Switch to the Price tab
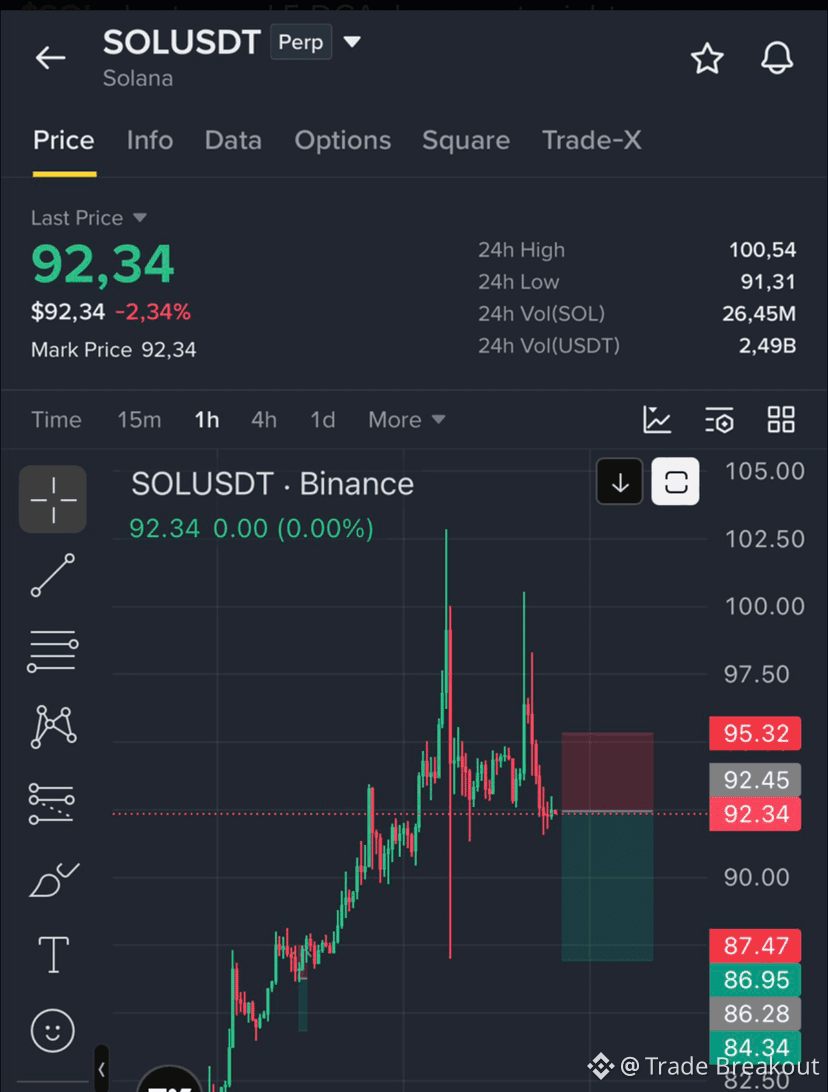 (64, 141)
